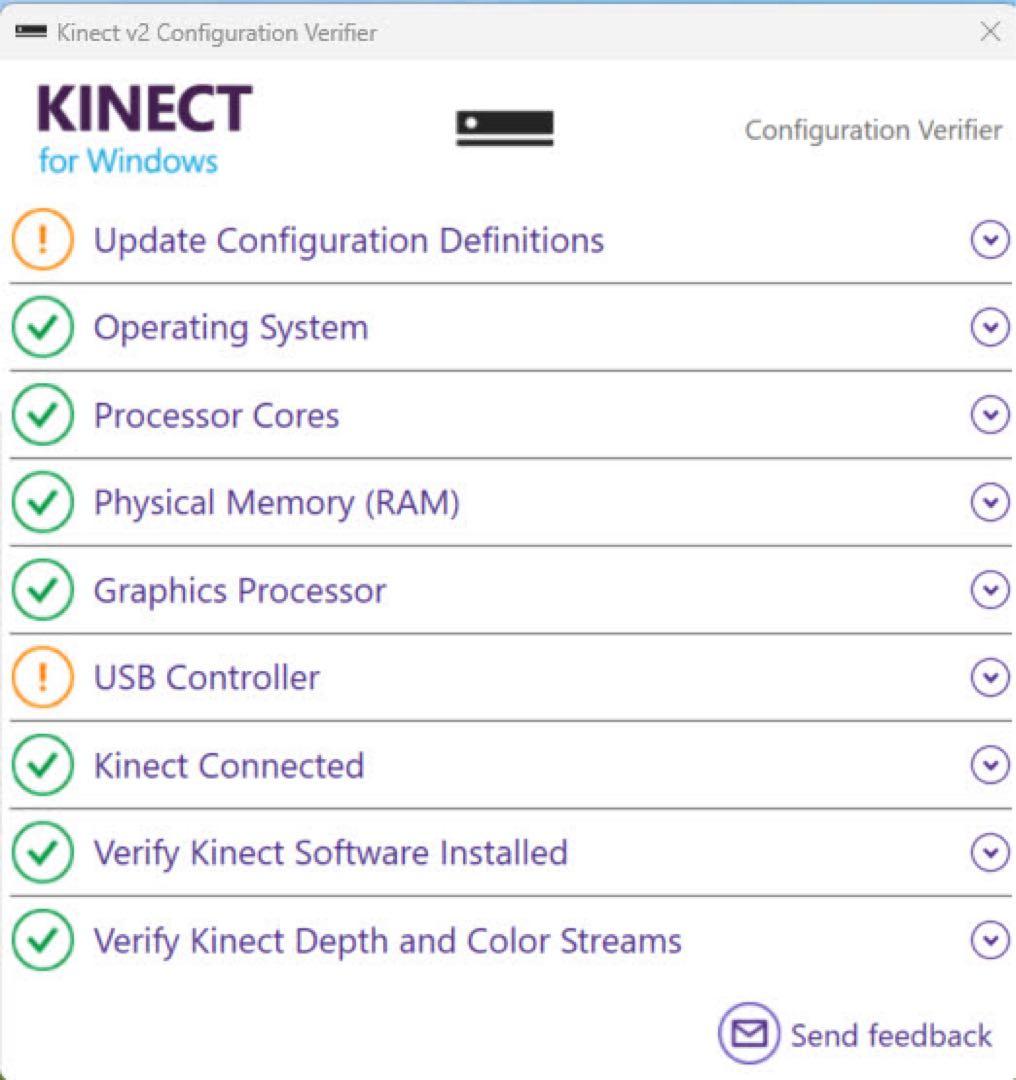
Task: Expand the Verify Kinect Depth and Color Streams section
Action: pyautogui.click(x=989, y=940)
